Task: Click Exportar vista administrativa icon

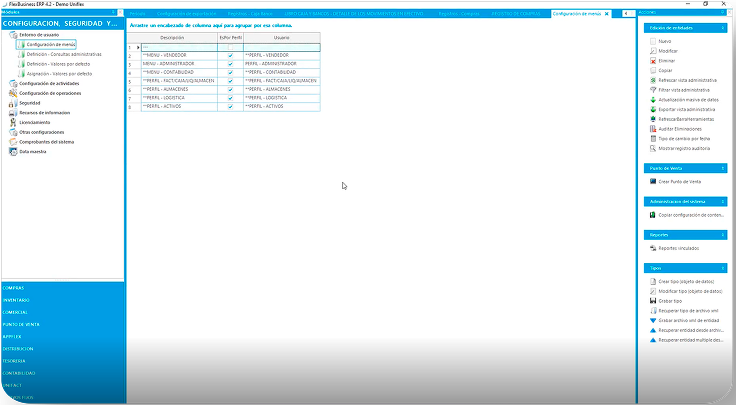Action: tap(653, 109)
